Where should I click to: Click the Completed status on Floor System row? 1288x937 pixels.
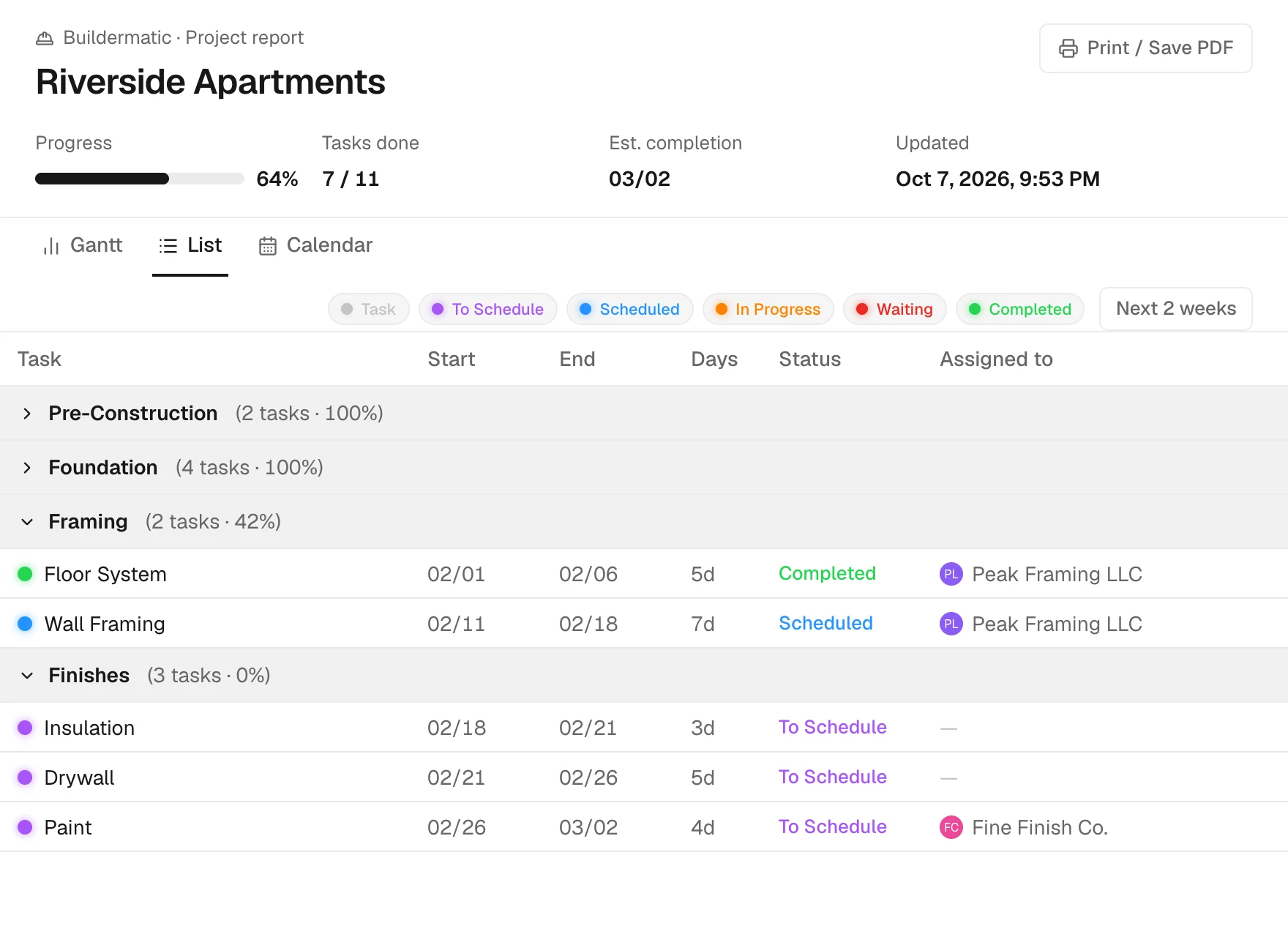click(827, 573)
